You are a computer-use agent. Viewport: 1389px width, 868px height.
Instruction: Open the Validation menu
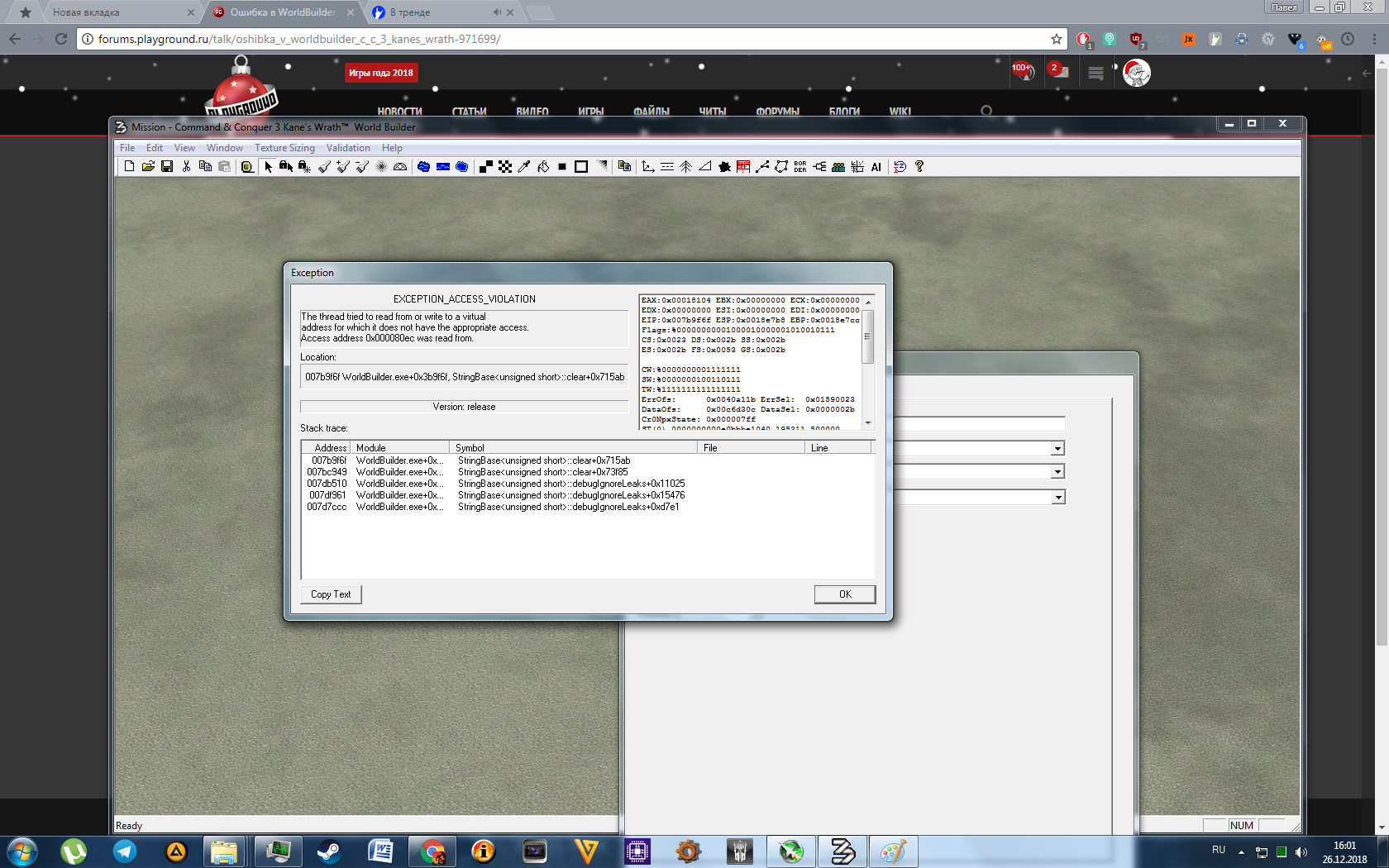click(348, 148)
